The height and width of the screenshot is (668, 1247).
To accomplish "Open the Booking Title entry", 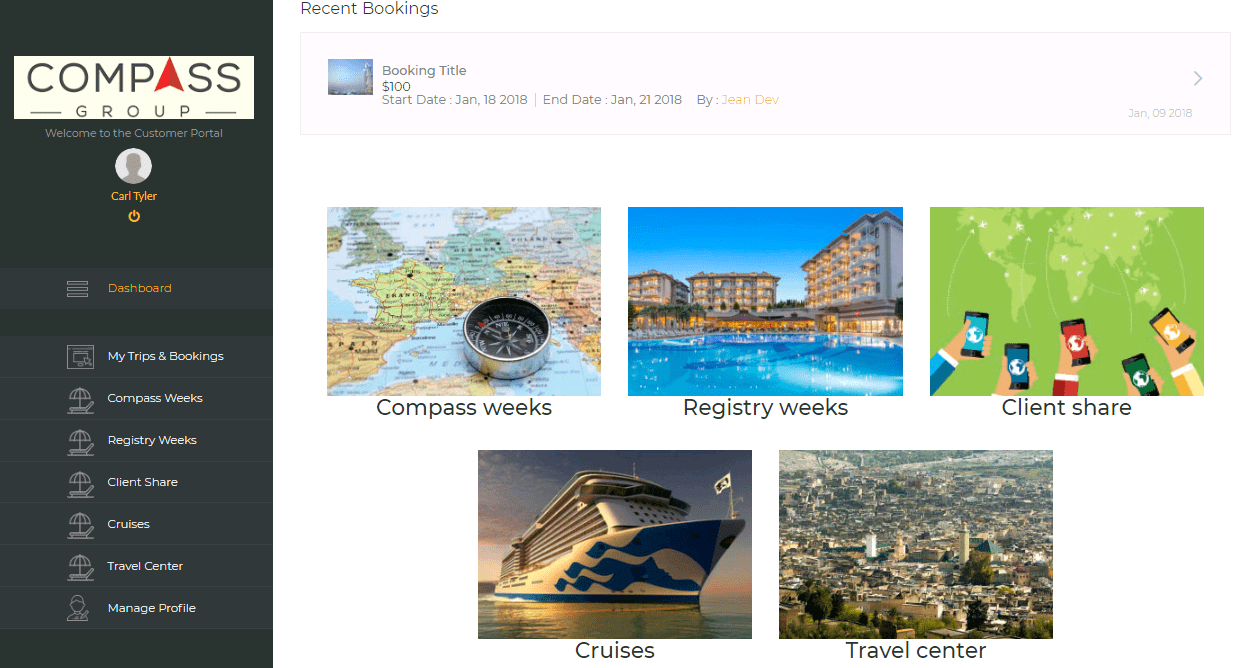I will [424, 70].
